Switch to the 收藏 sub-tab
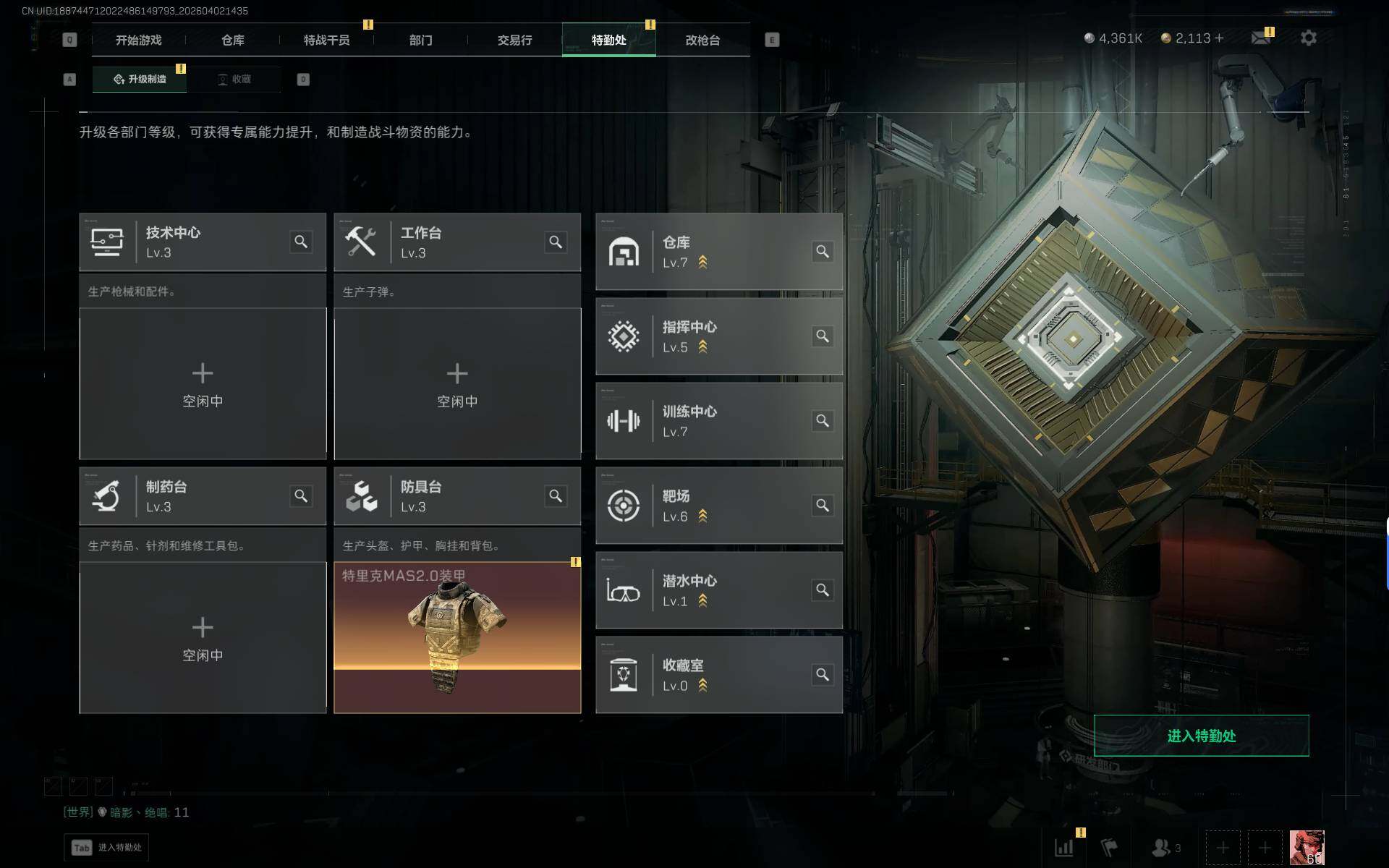1389x868 pixels. pyautogui.click(x=234, y=79)
